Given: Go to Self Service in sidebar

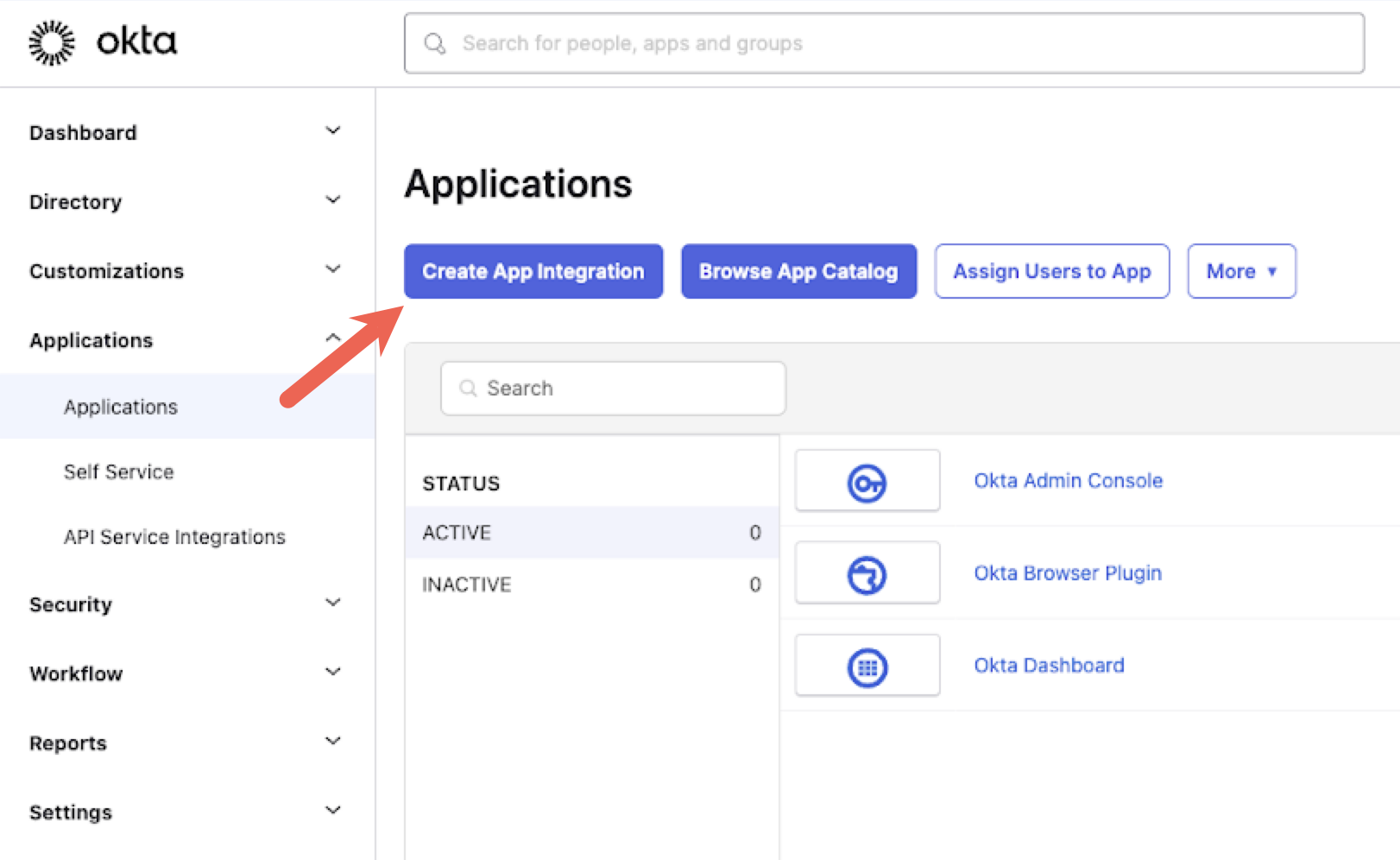Looking at the screenshot, I should click(118, 471).
